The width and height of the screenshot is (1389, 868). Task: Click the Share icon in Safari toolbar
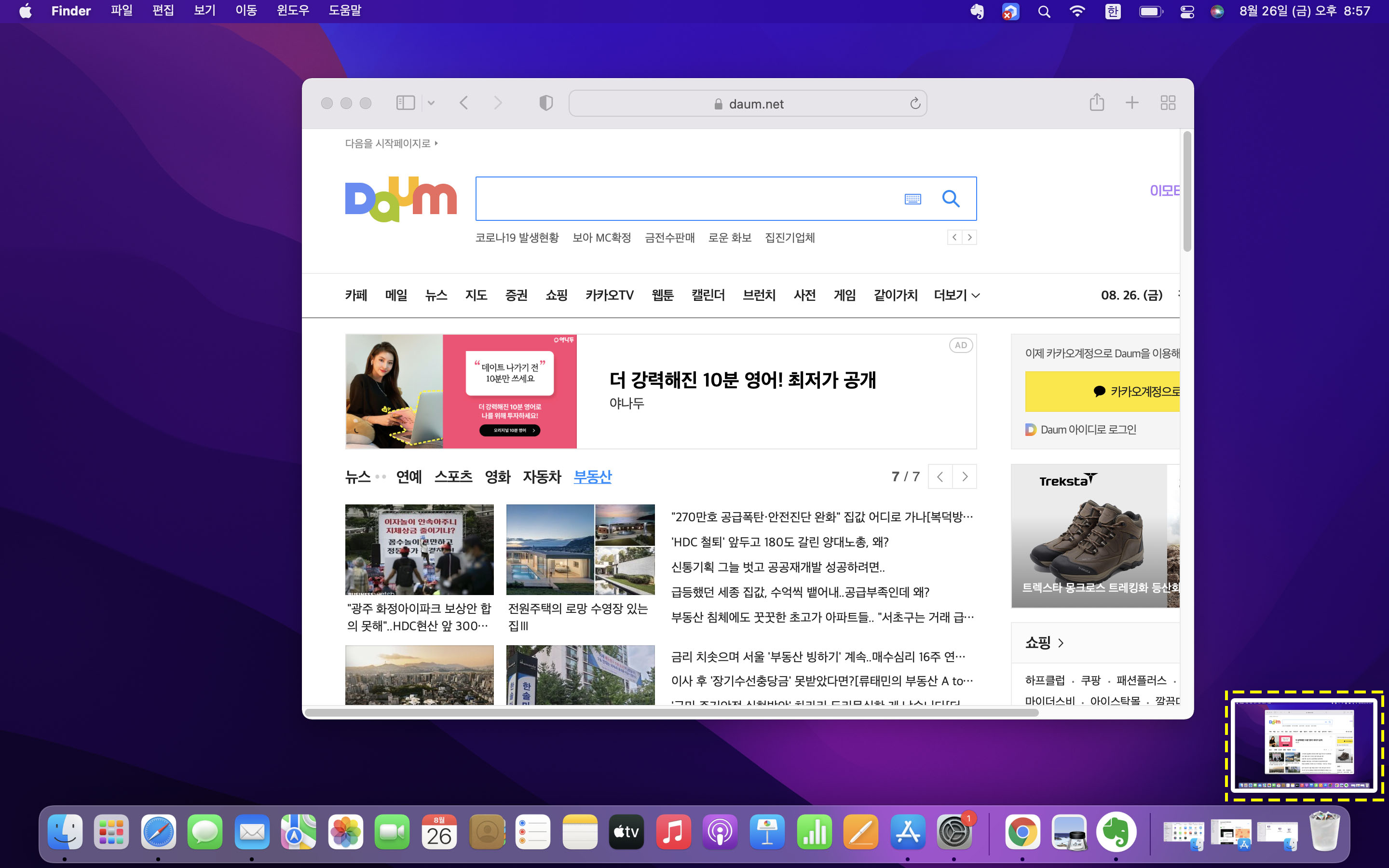click(x=1097, y=103)
